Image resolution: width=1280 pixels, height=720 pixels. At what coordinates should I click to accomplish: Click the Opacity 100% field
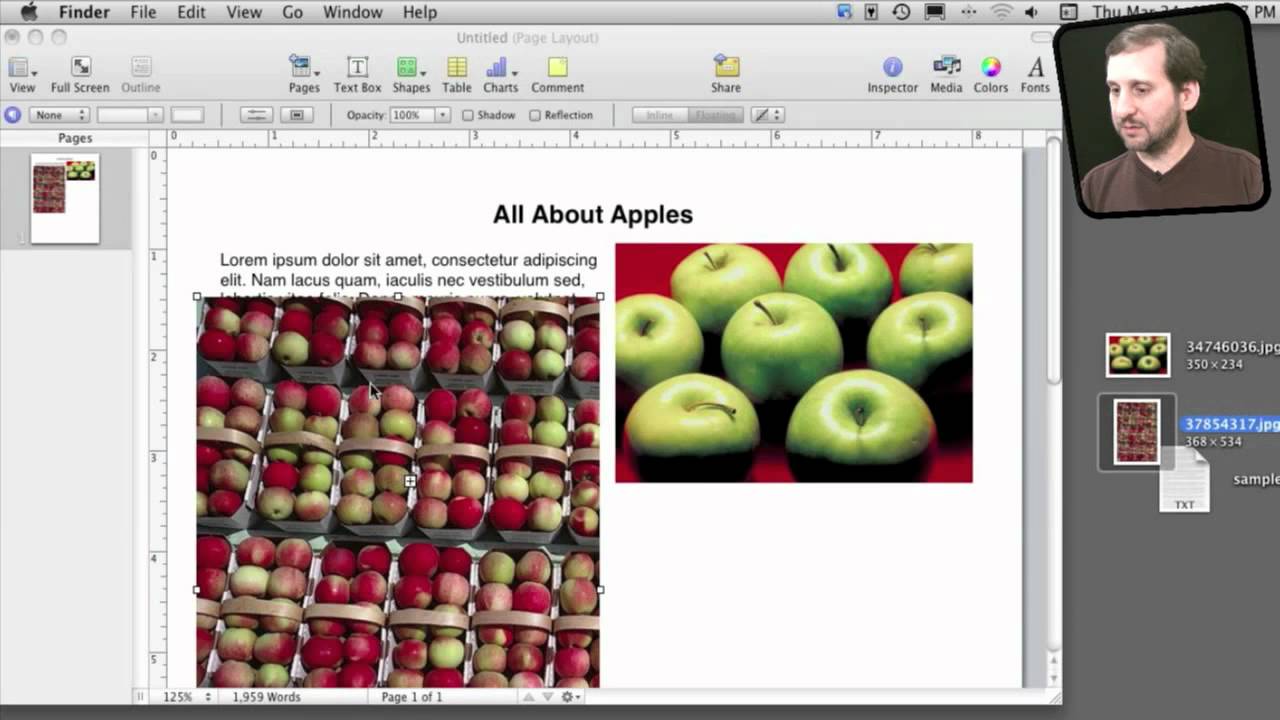[x=411, y=115]
